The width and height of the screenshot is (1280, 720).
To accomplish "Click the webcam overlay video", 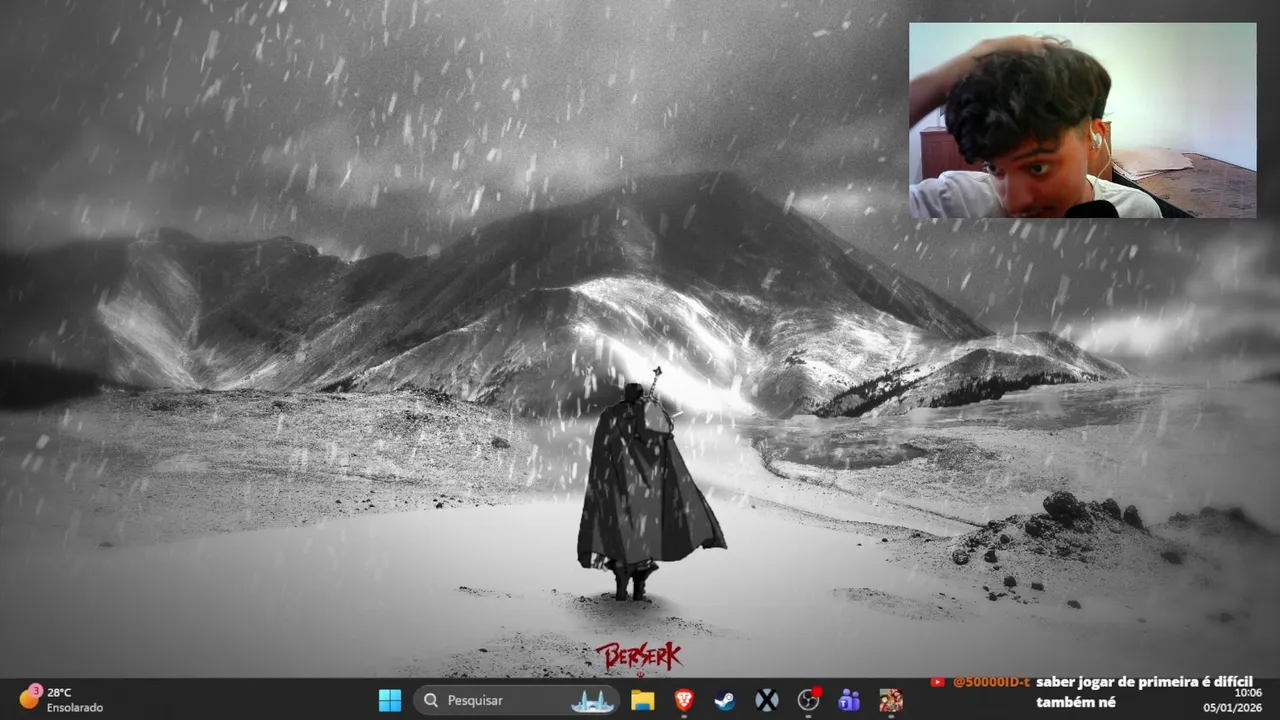I will [x=1082, y=120].
